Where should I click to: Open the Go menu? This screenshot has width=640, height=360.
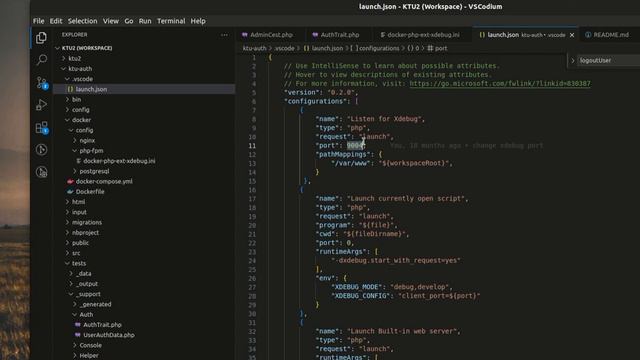[129, 21]
